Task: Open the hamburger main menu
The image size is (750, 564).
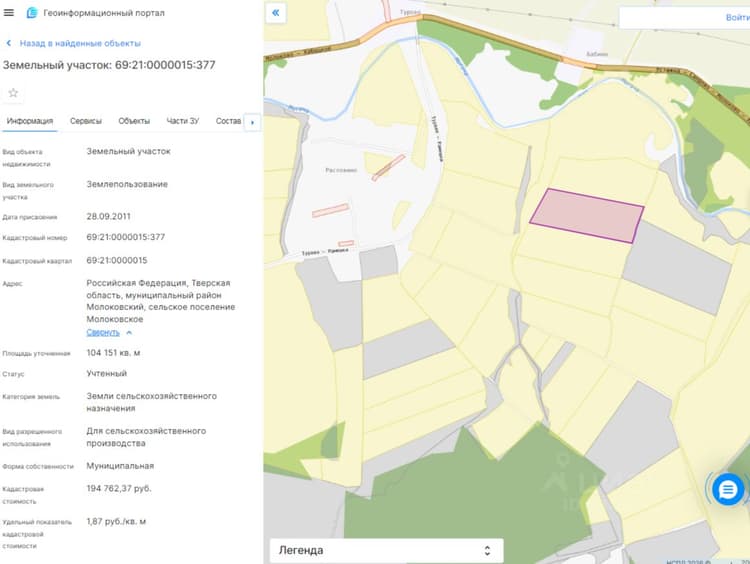Action: [x=9, y=12]
